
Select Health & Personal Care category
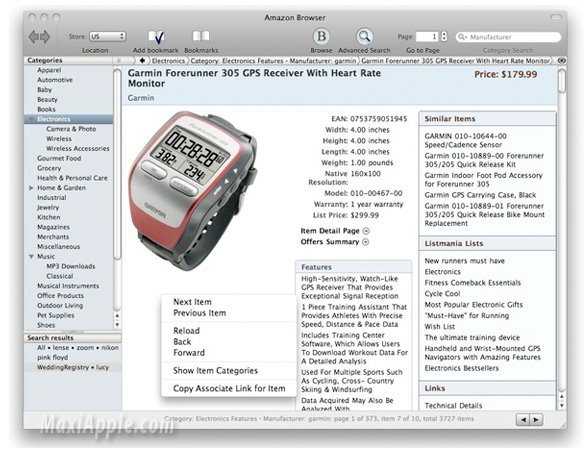(72, 178)
